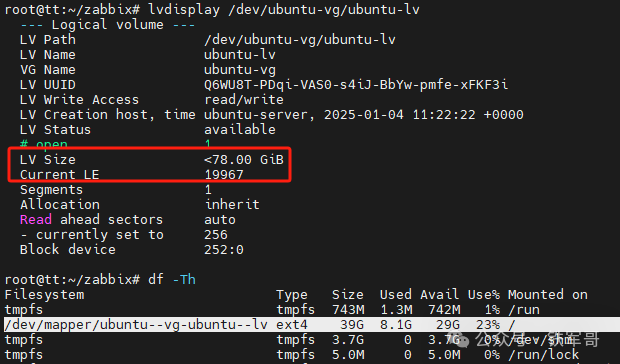Viewport: 620px width, 364px height.
Task: Click the '29G' available value
Action: coord(448,325)
